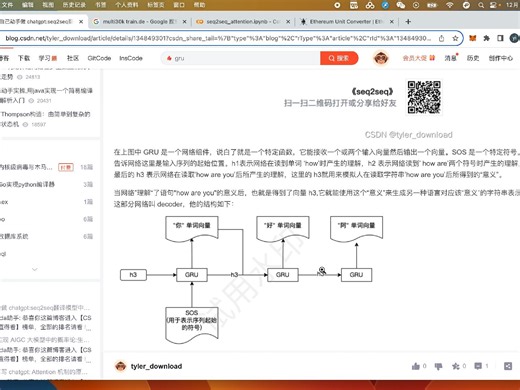This screenshot has width=520, height=390.
Task: Open article comments icon
Action: [x=478, y=366]
